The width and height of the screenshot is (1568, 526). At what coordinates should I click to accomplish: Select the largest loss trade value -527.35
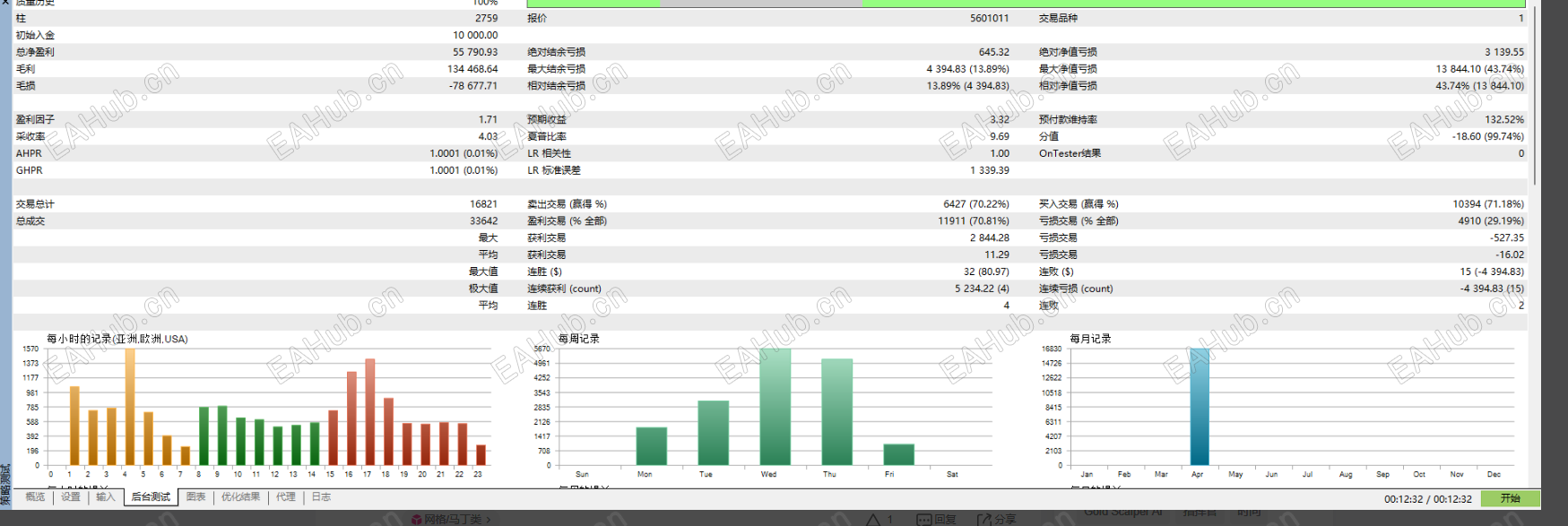[1507, 238]
